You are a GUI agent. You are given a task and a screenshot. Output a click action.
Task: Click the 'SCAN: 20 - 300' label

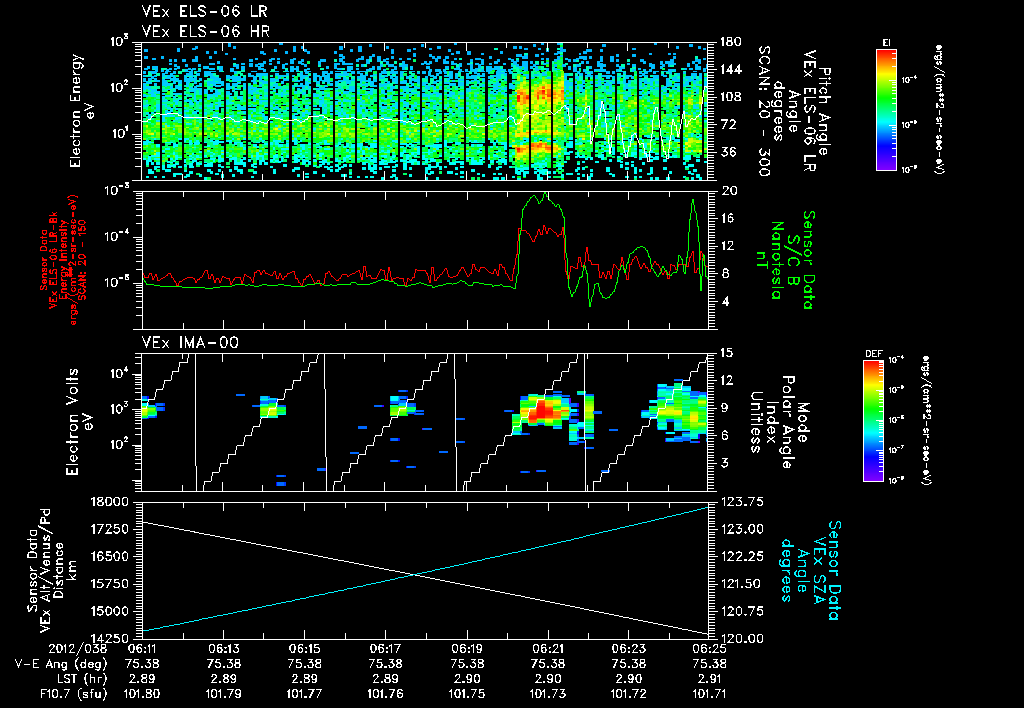pyautogui.click(x=763, y=110)
